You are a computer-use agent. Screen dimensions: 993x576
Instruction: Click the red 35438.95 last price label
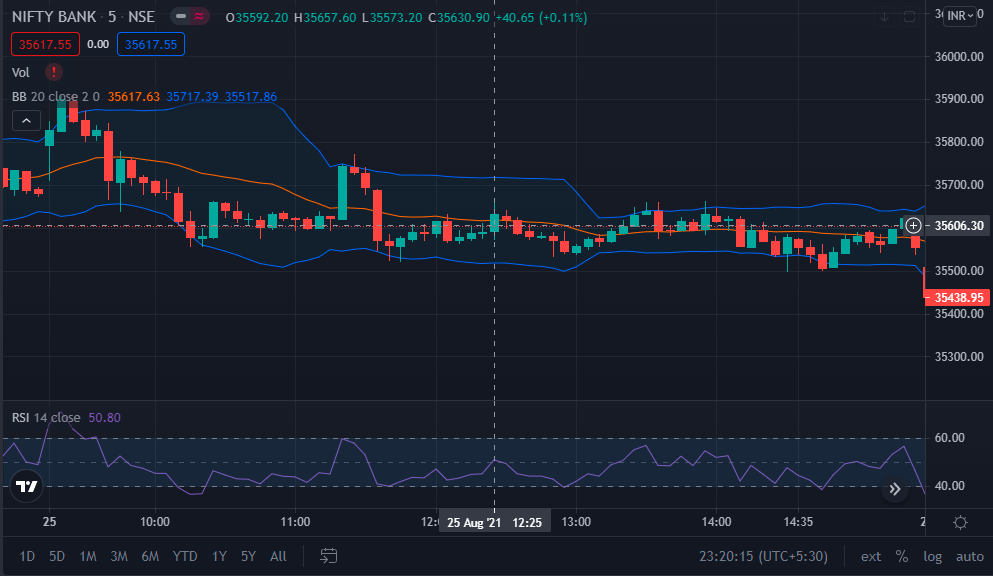coord(958,297)
